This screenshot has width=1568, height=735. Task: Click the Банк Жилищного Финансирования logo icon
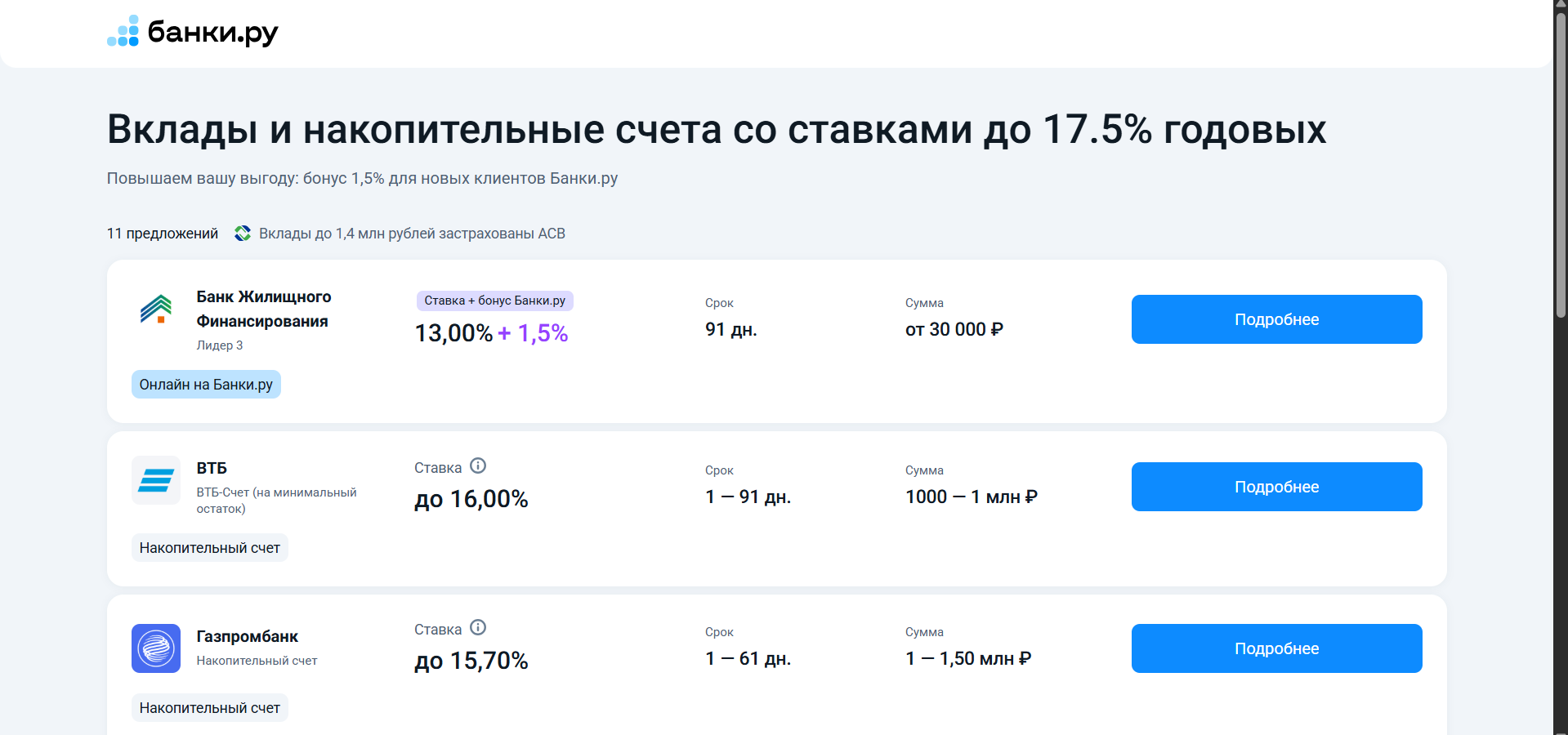coord(156,309)
